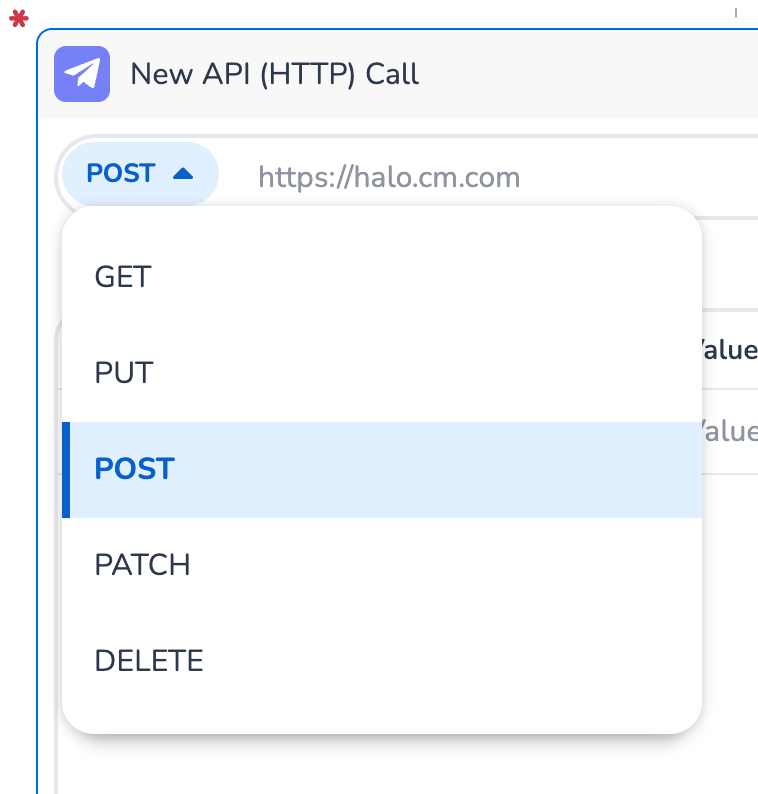Click the blue selection bar beside POST option
758x794 pixels.
click(66, 469)
